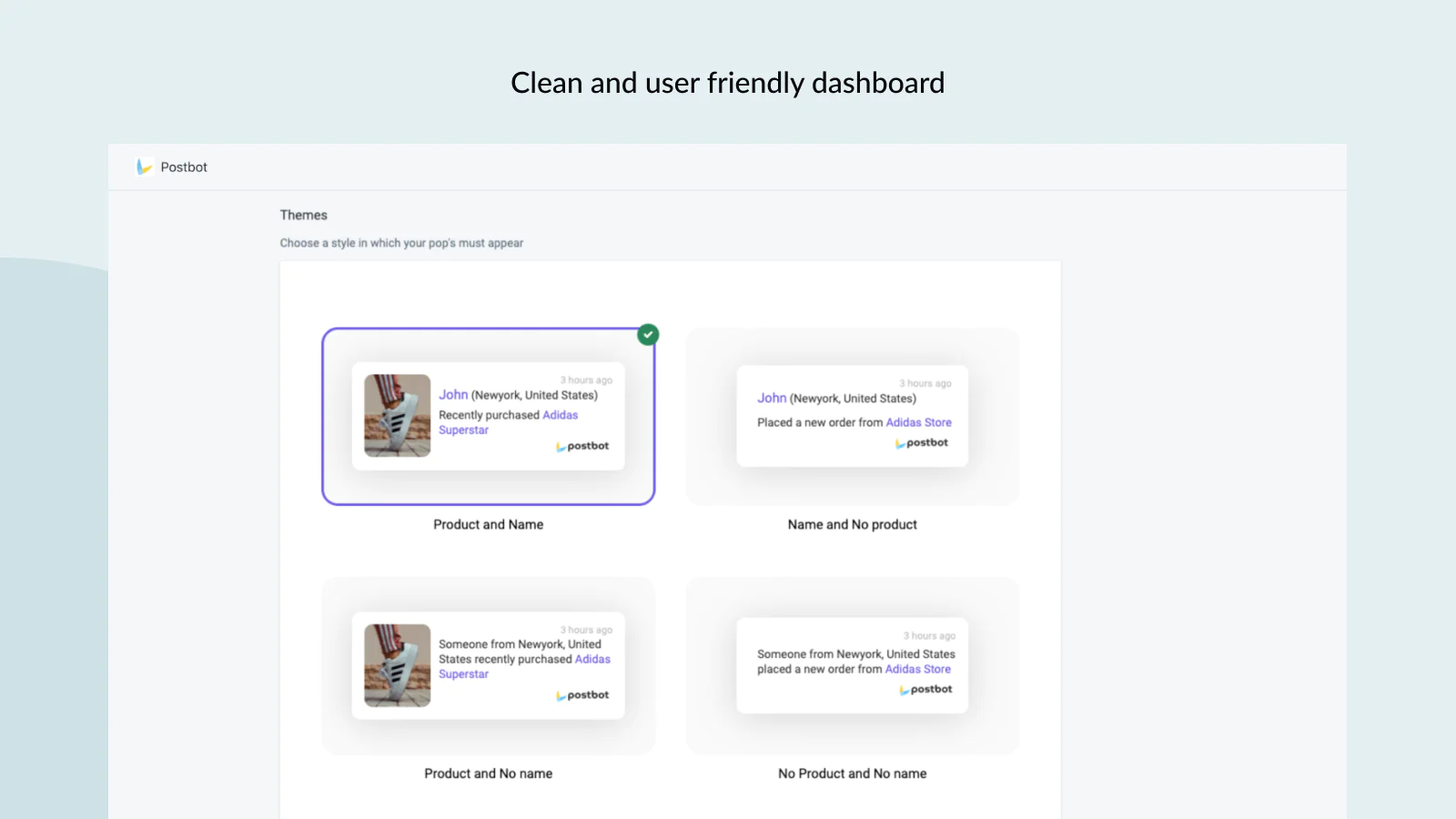Click postbot badge in Product and No name preview
1456x819 pixels.
pyautogui.click(x=582, y=695)
